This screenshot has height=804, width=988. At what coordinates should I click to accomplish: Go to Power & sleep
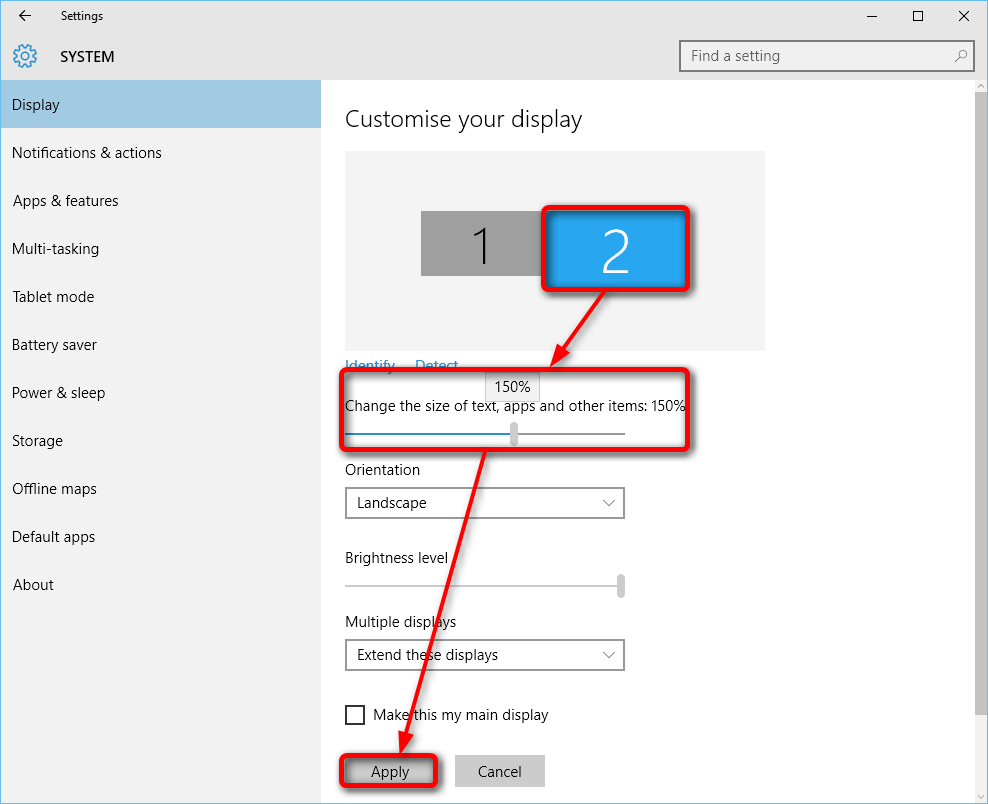[161, 393]
